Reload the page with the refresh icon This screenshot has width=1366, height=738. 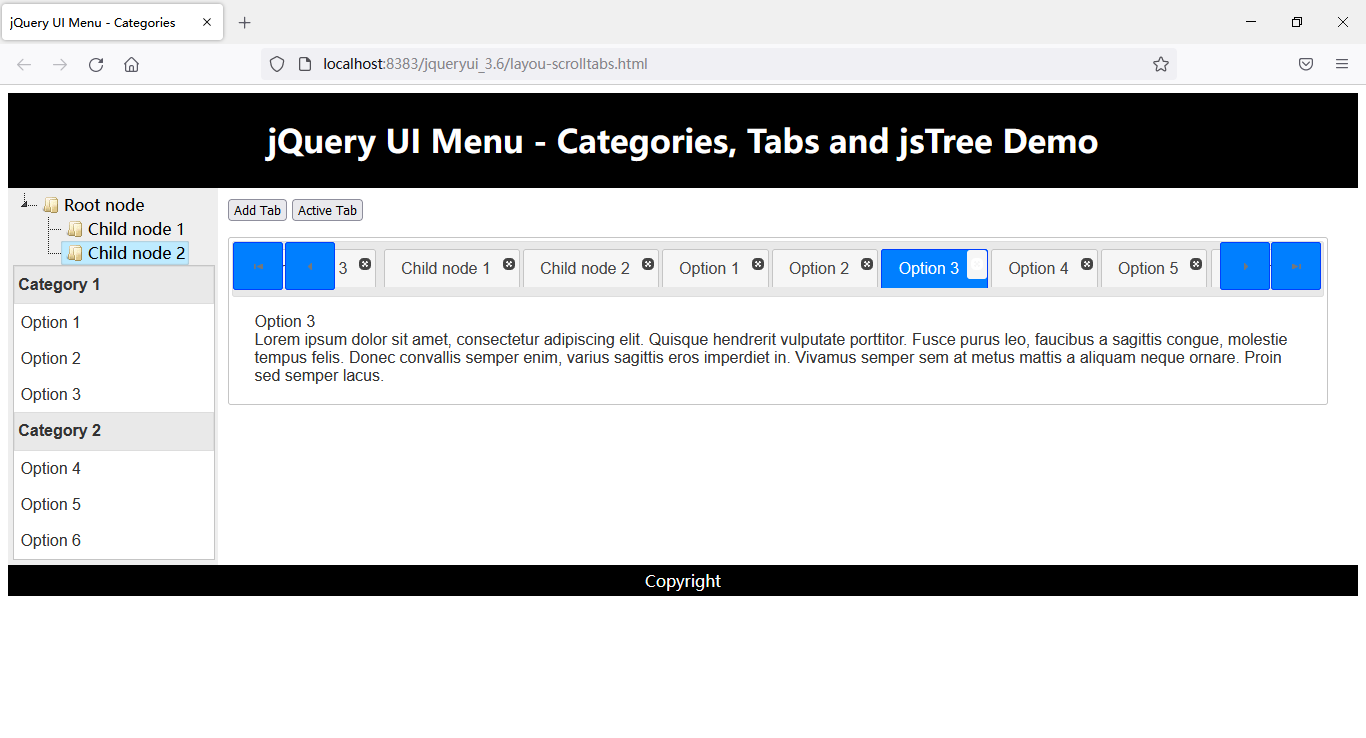click(96, 63)
